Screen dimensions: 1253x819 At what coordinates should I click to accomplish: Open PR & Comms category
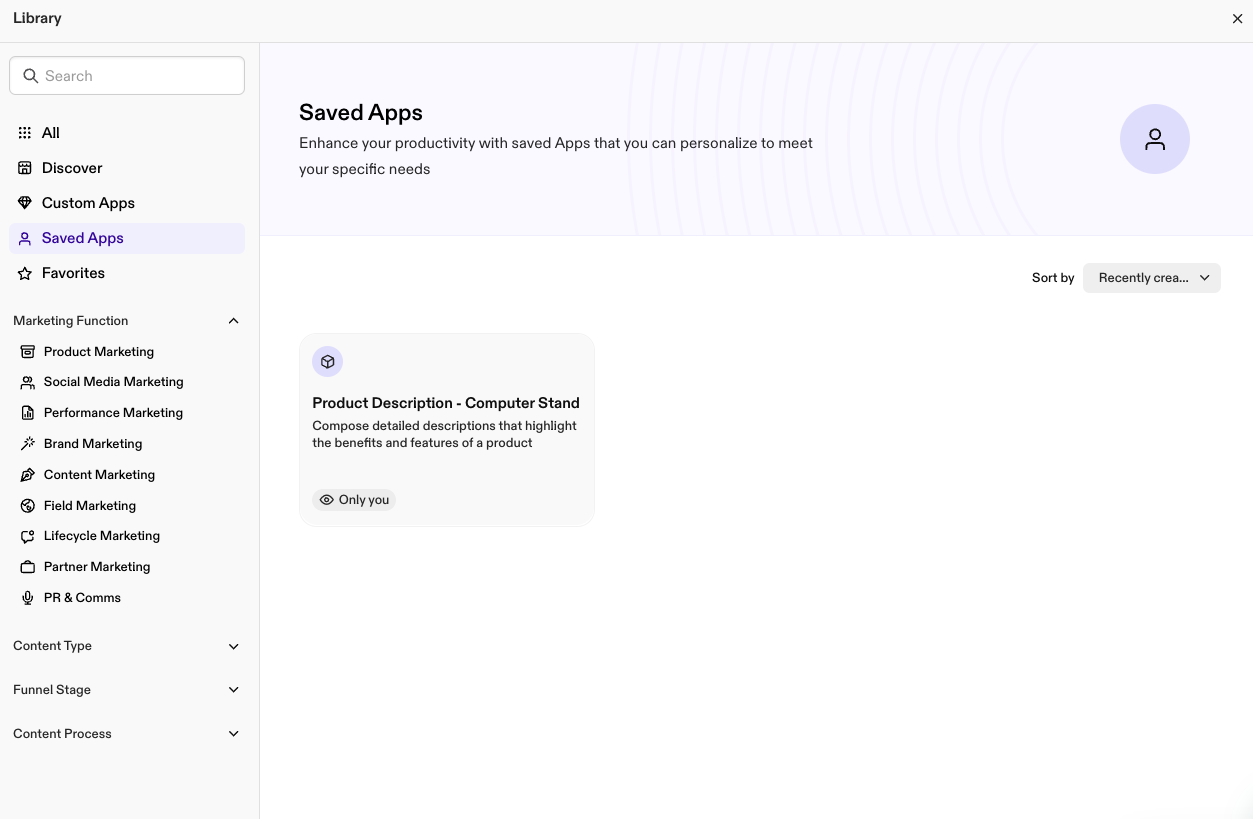coord(82,598)
